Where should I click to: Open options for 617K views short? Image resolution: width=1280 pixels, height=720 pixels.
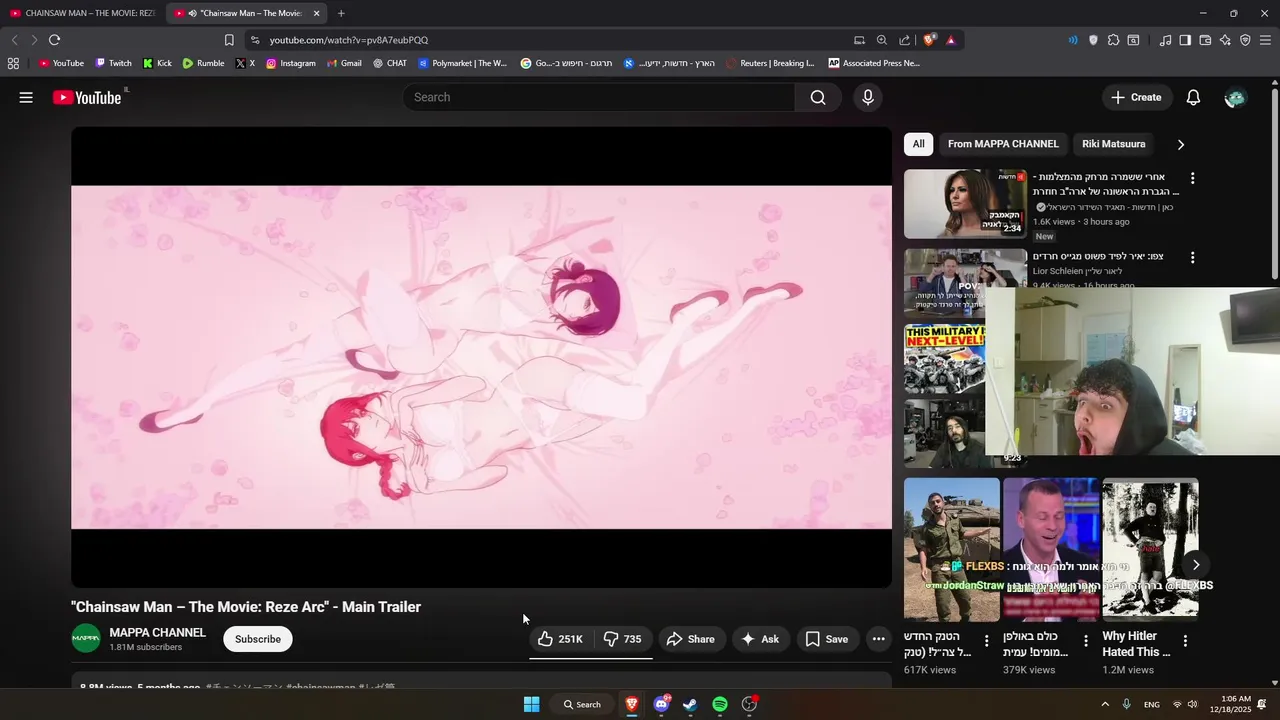tap(986, 640)
